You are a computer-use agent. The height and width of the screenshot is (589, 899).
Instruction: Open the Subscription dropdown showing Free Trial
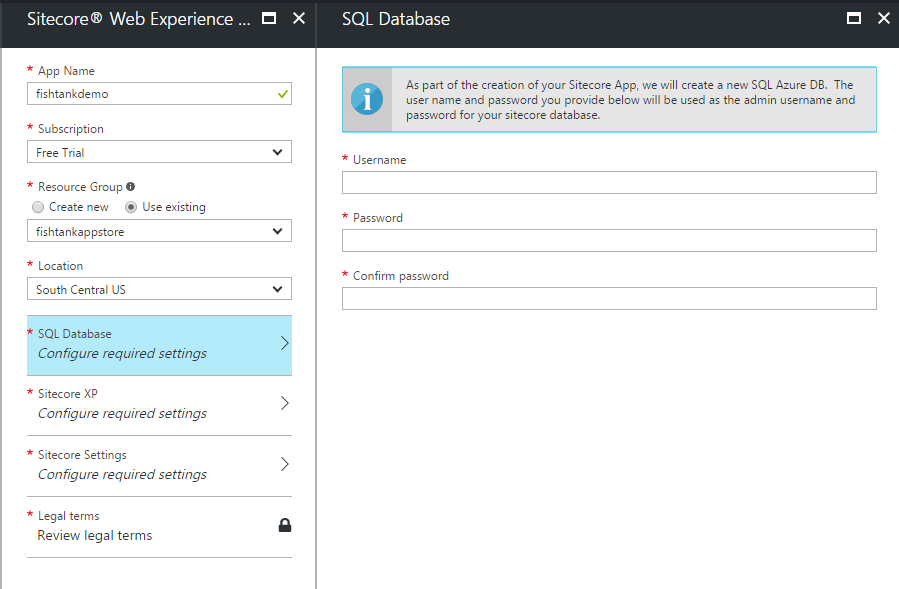pyautogui.click(x=159, y=152)
